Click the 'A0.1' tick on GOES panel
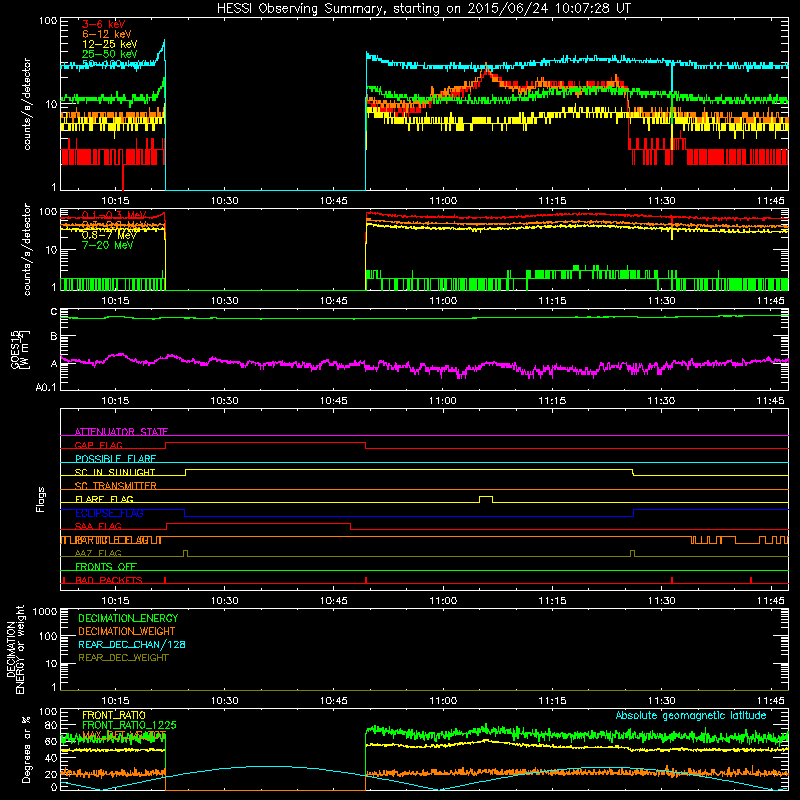This screenshot has width=800, height=800. (46, 387)
